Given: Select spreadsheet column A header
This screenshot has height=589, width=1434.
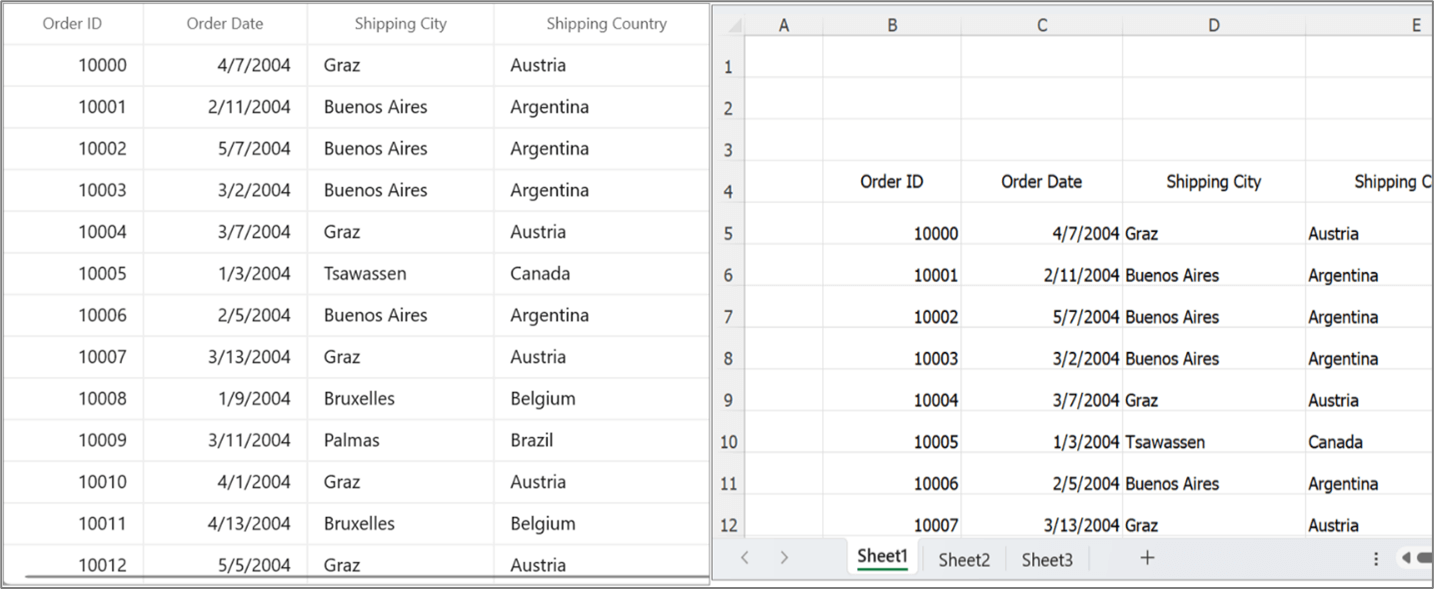Looking at the screenshot, I should click(784, 23).
